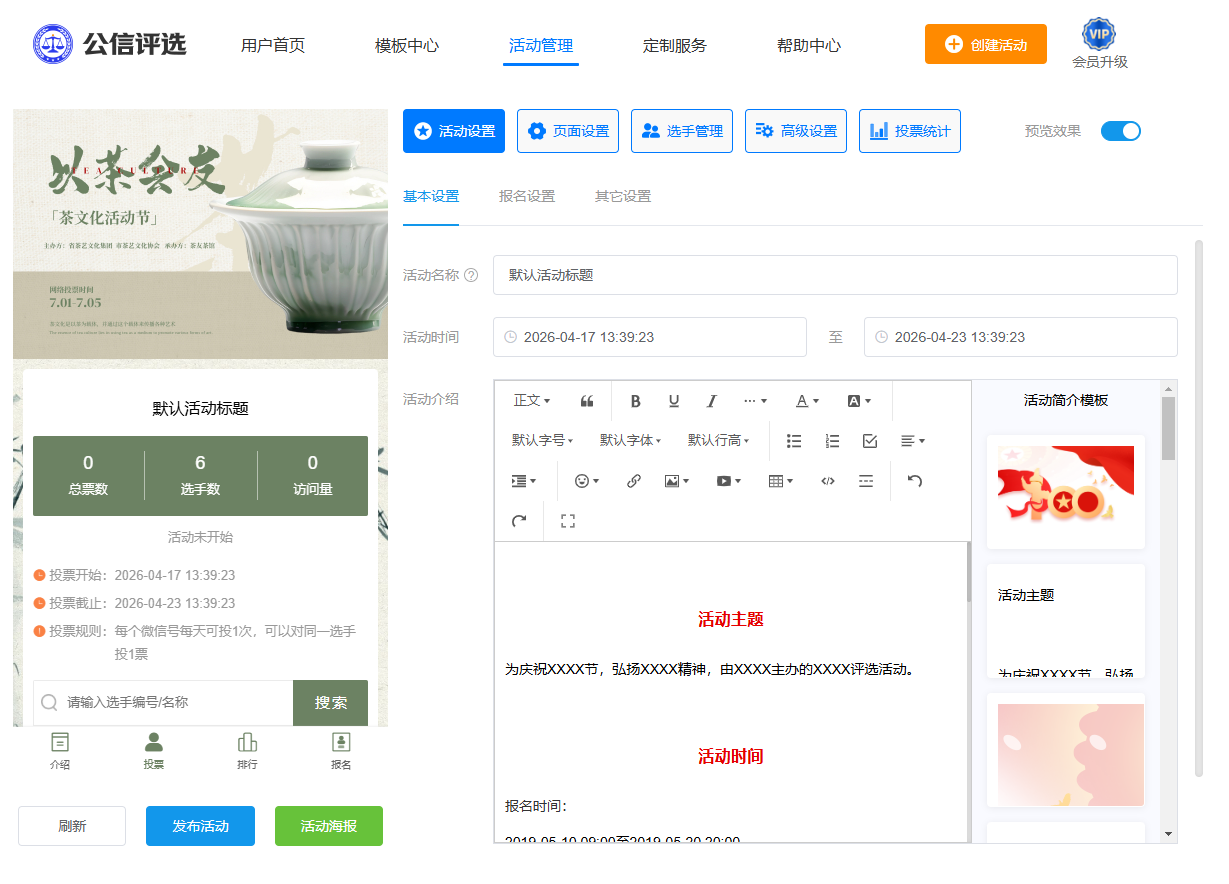Click the VIP 会员升级 badge
Screen dimensions: 1229x884
(x=1100, y=44)
